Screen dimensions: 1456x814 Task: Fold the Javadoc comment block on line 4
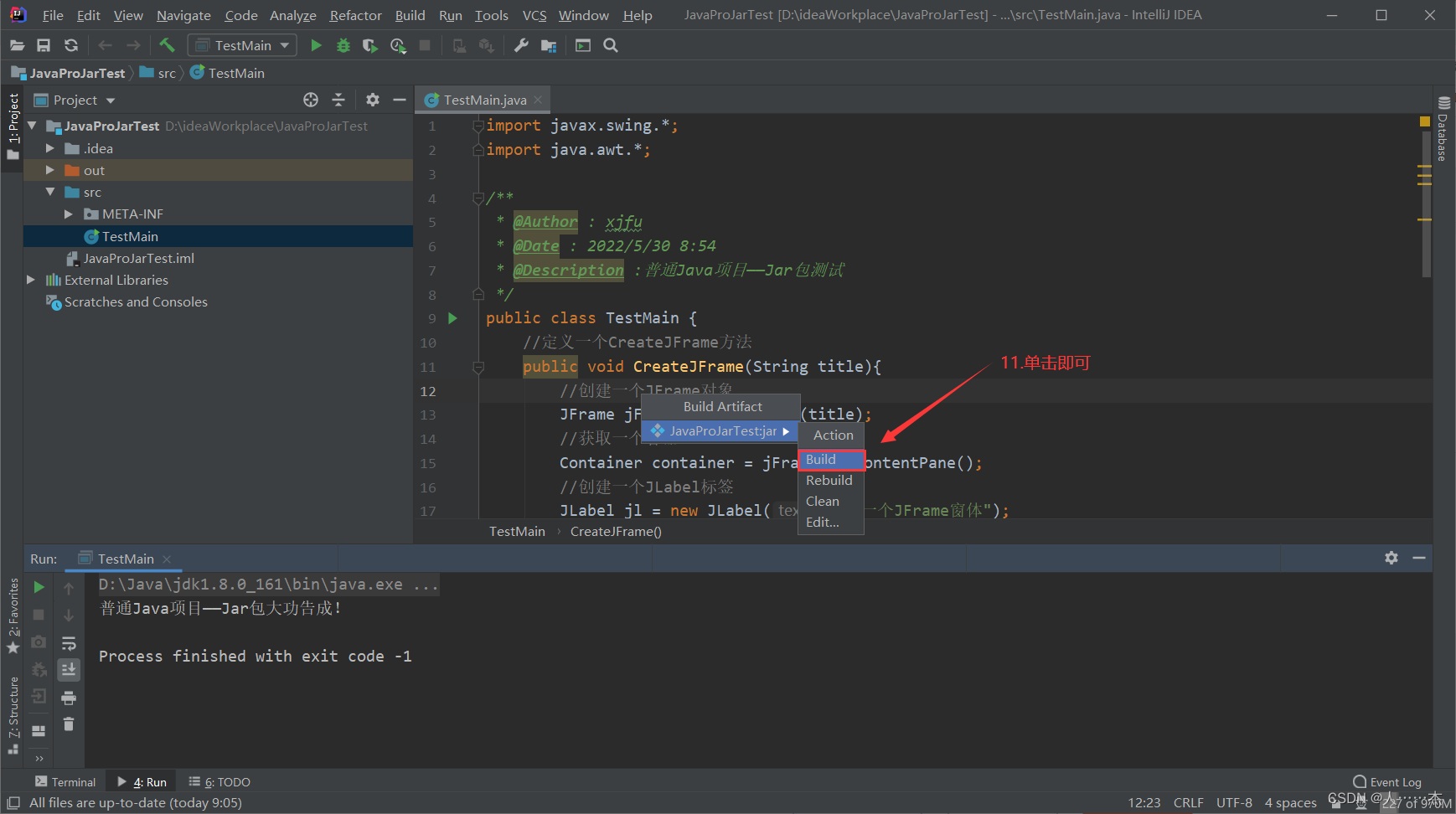coord(478,198)
